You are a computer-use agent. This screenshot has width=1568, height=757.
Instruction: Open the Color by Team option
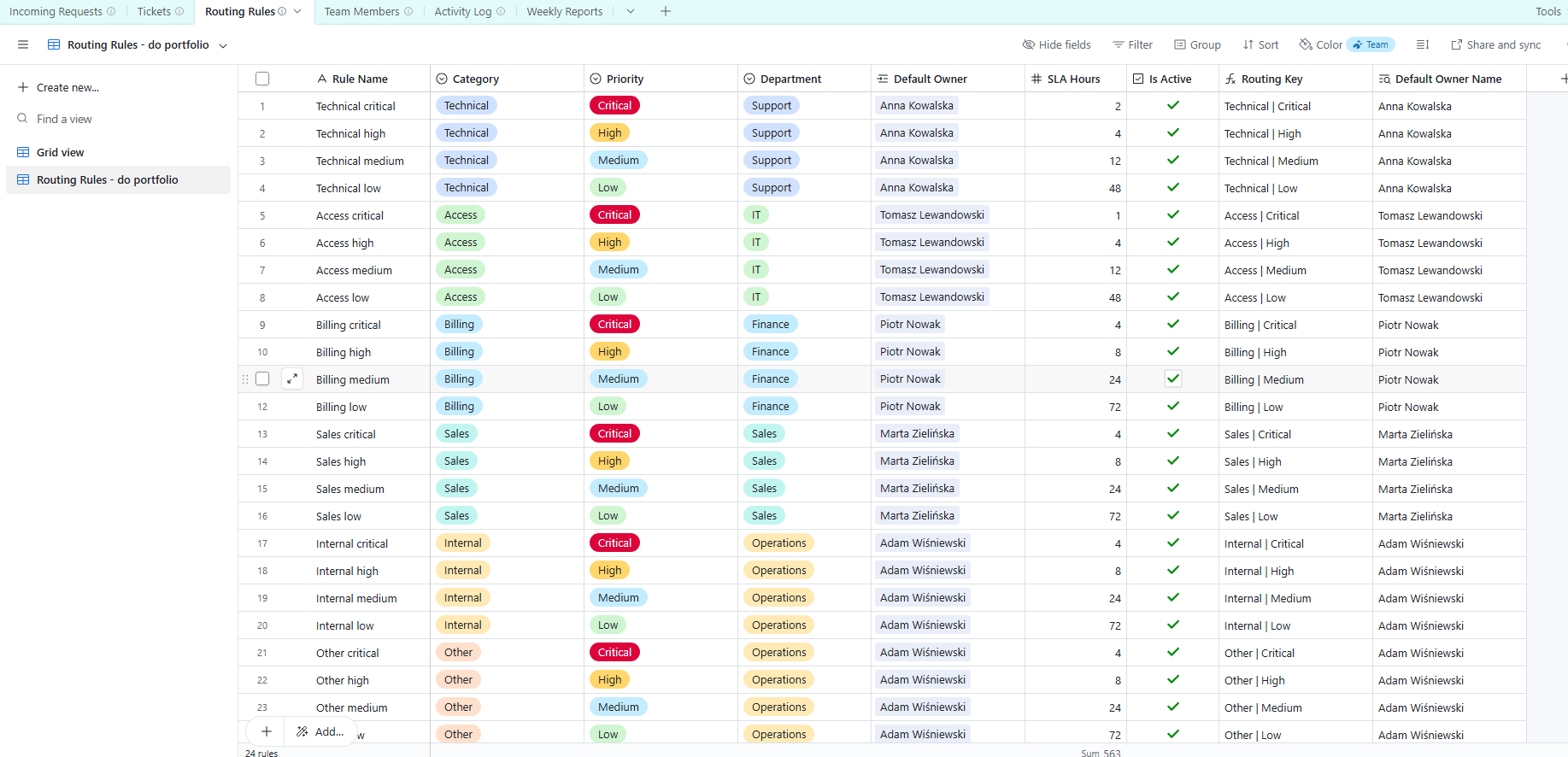(x=1347, y=44)
